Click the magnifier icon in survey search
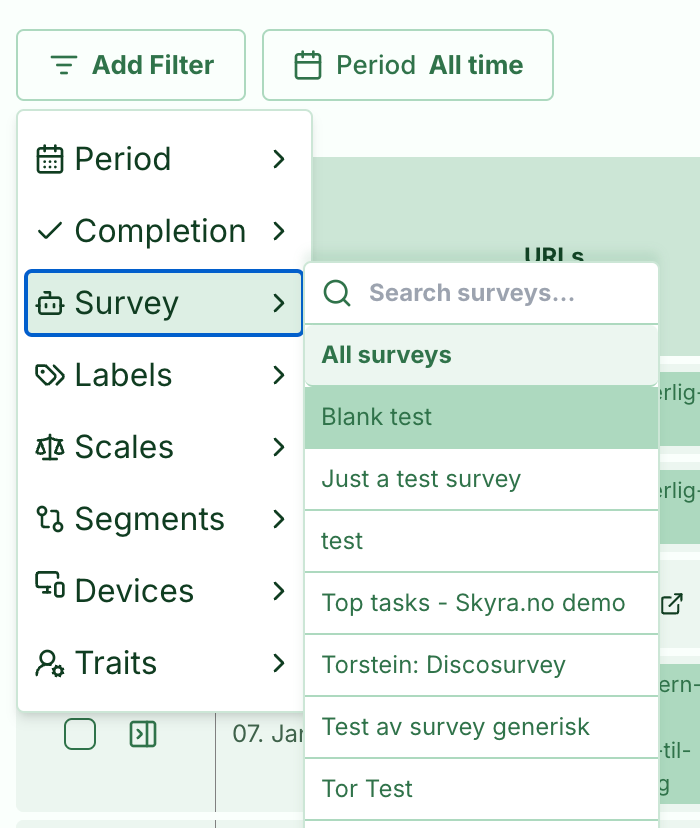 pyautogui.click(x=337, y=293)
